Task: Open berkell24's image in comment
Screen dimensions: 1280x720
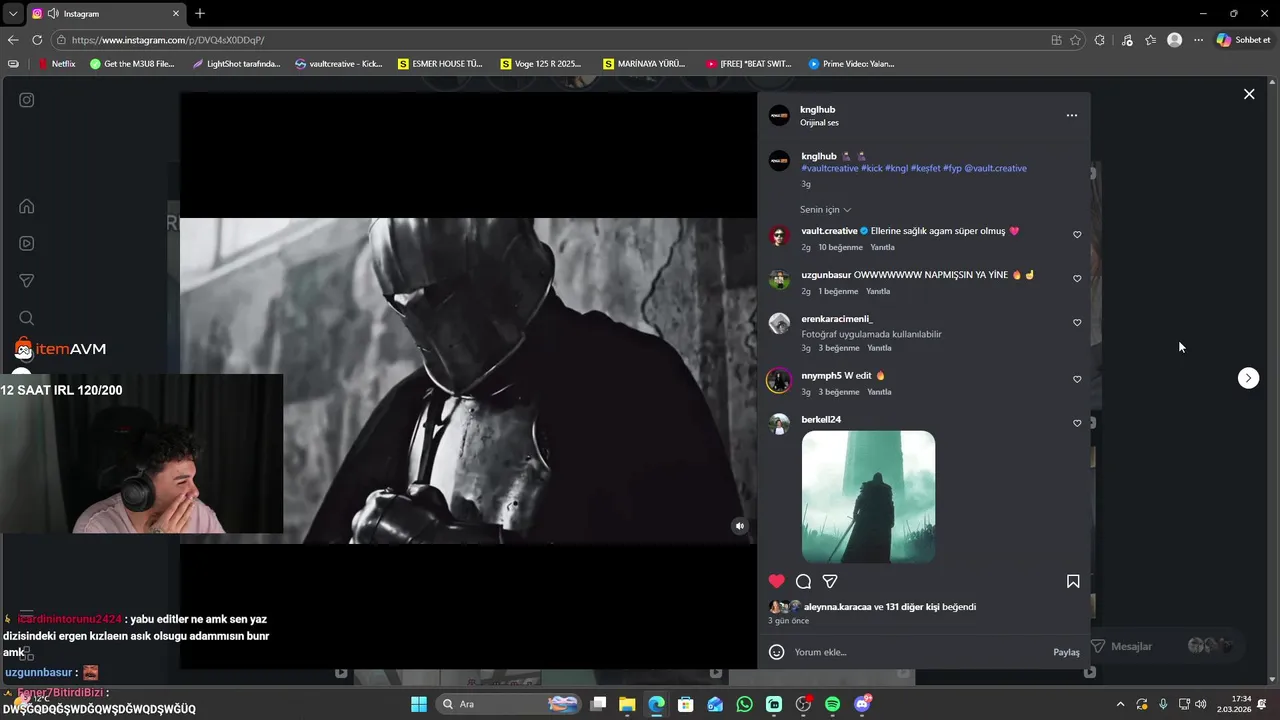Action: [868, 497]
